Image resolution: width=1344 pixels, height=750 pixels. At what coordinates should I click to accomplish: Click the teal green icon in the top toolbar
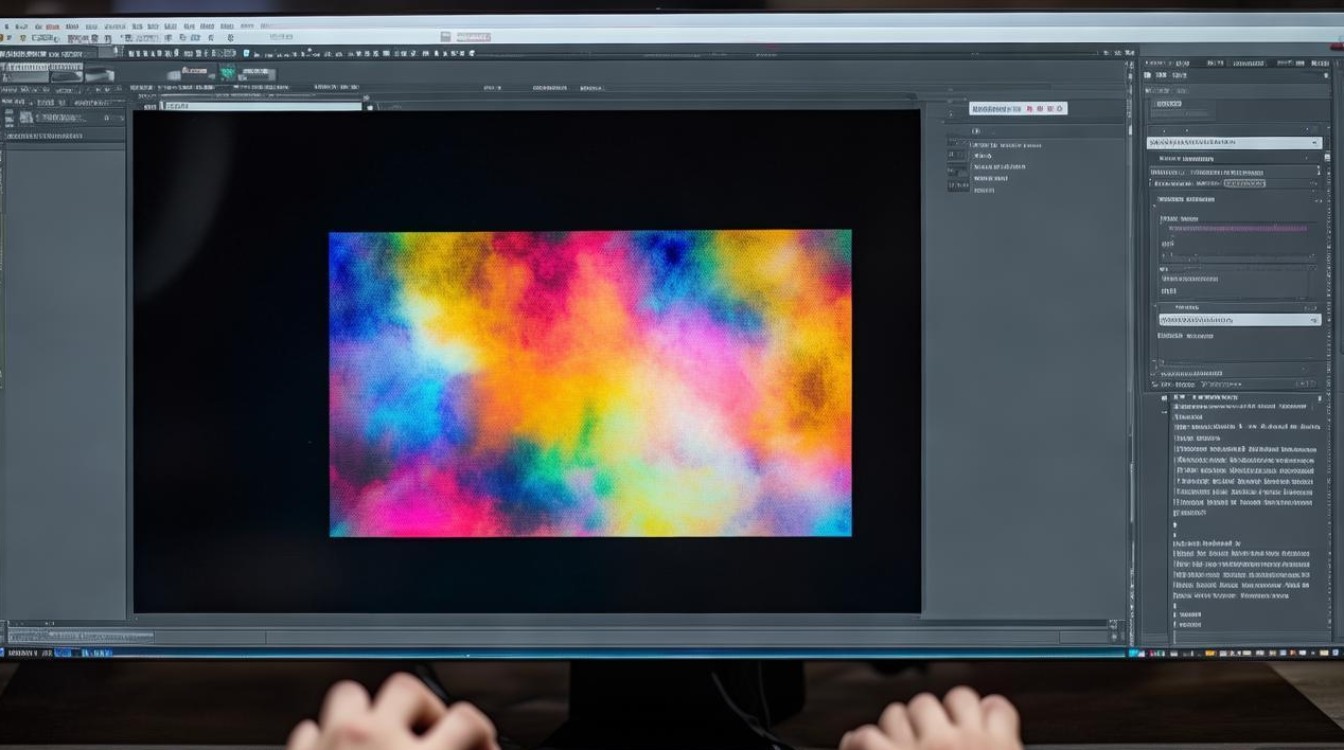tap(228, 73)
